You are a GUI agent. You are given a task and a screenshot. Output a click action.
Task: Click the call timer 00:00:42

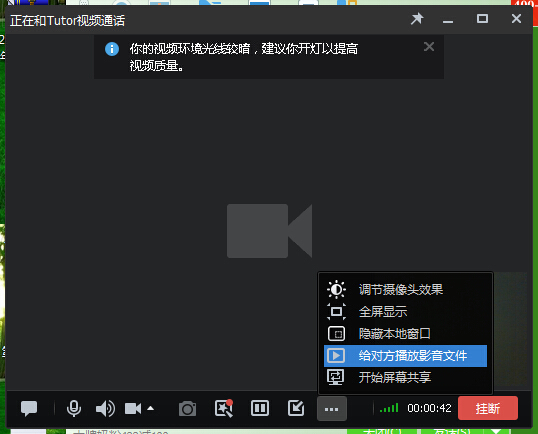[429, 408]
